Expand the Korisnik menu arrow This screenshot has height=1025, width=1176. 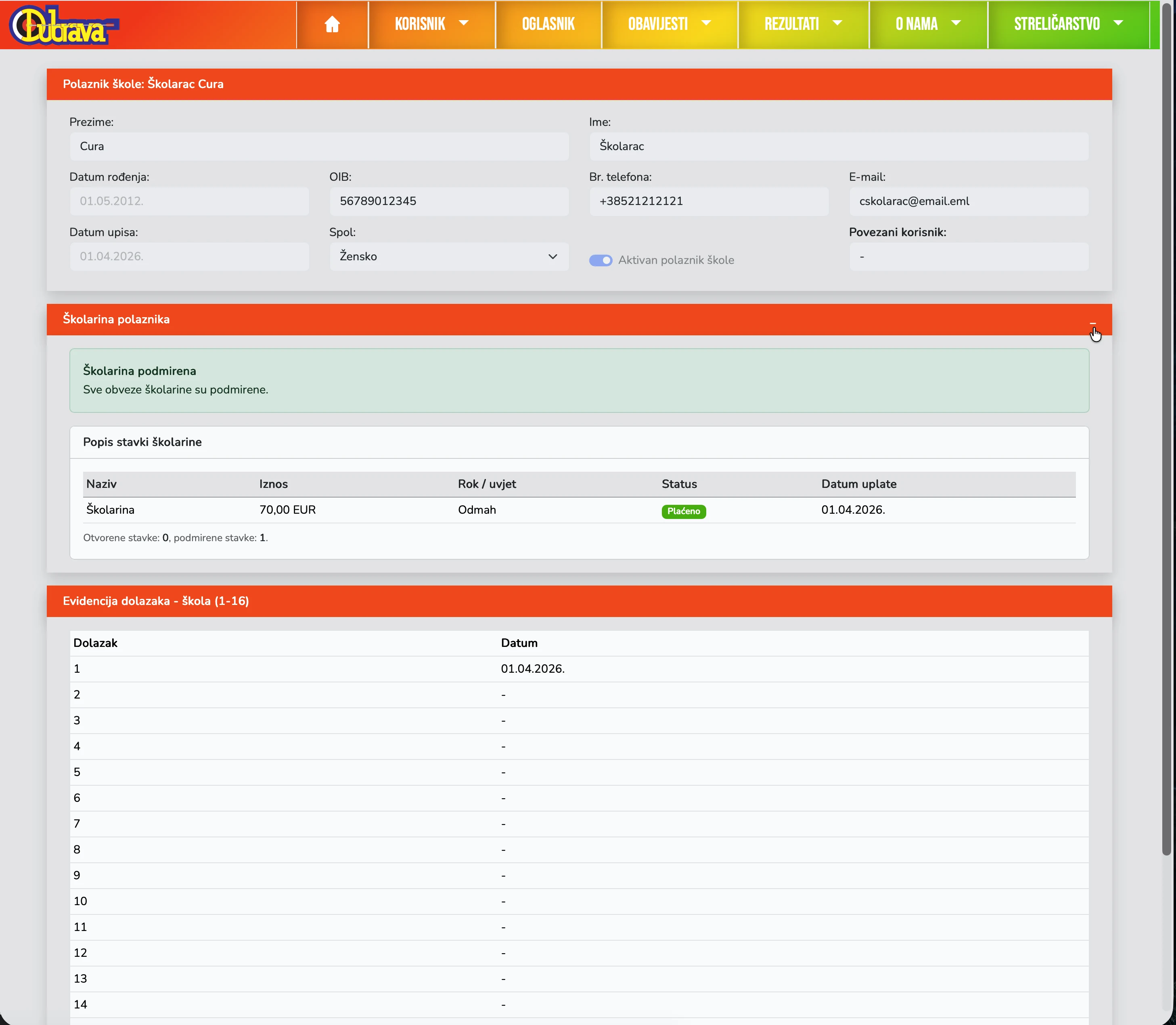coord(464,23)
